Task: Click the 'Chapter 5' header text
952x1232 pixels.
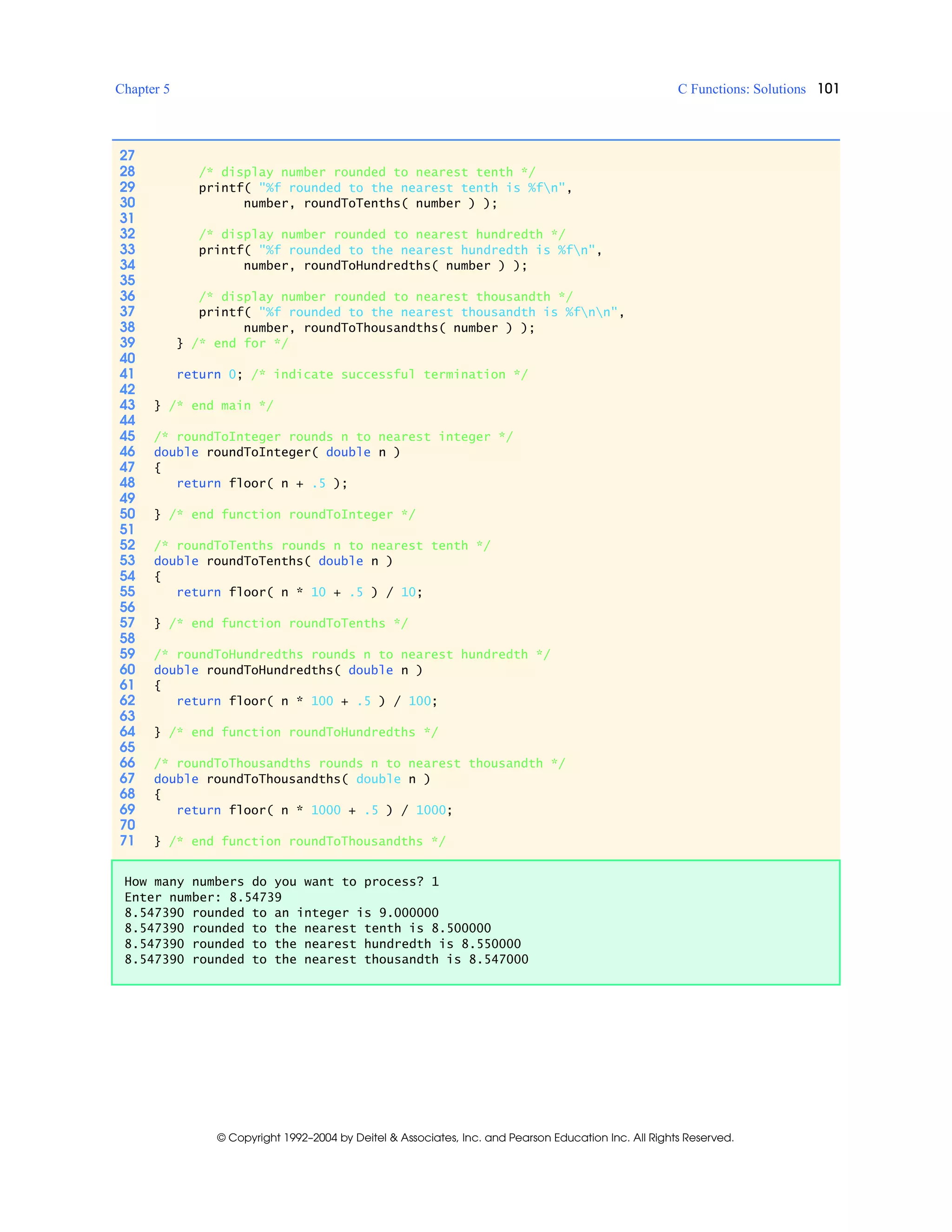Action: pos(142,89)
